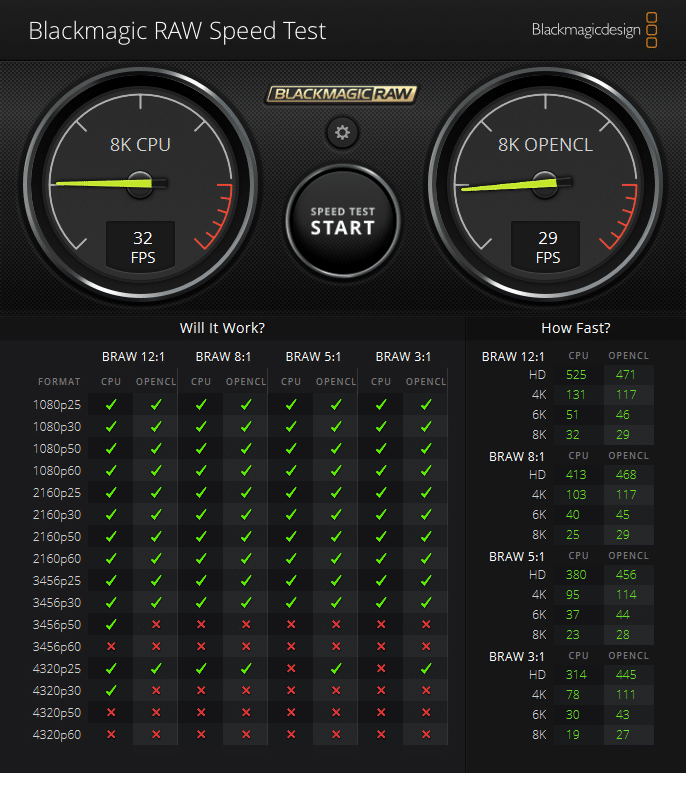Click the BRAW 12:1 4K CPU value 131

(x=576, y=395)
